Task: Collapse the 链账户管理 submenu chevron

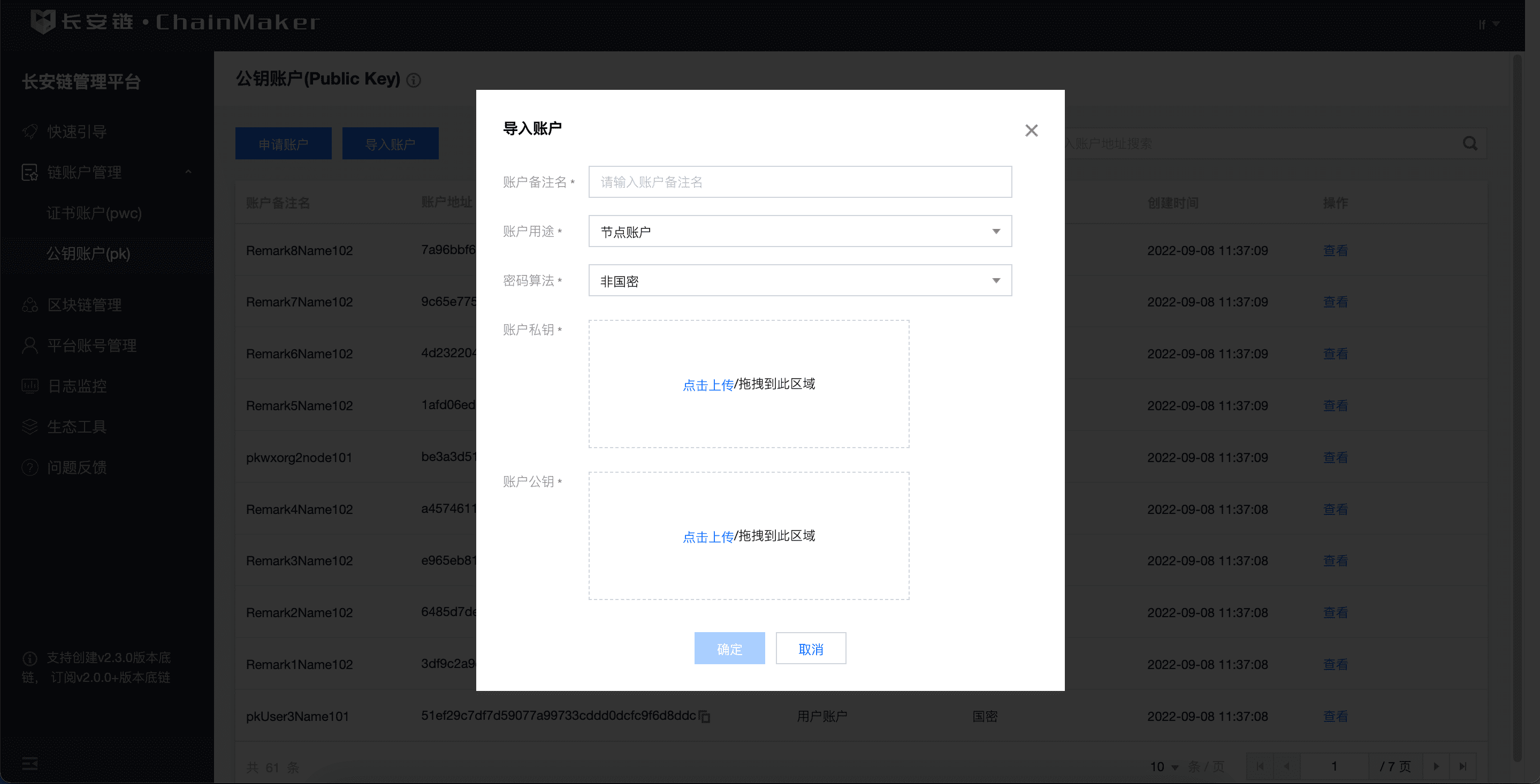Action: (x=188, y=172)
